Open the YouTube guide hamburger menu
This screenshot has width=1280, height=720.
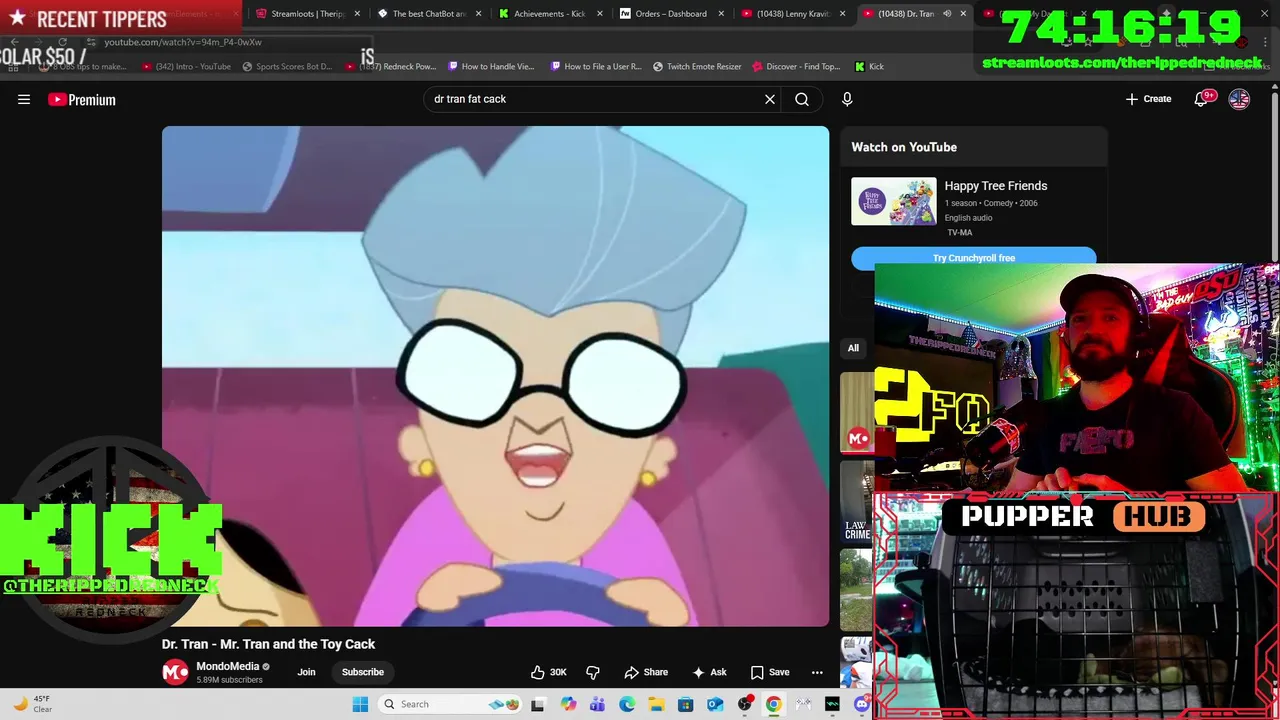pyautogui.click(x=24, y=99)
